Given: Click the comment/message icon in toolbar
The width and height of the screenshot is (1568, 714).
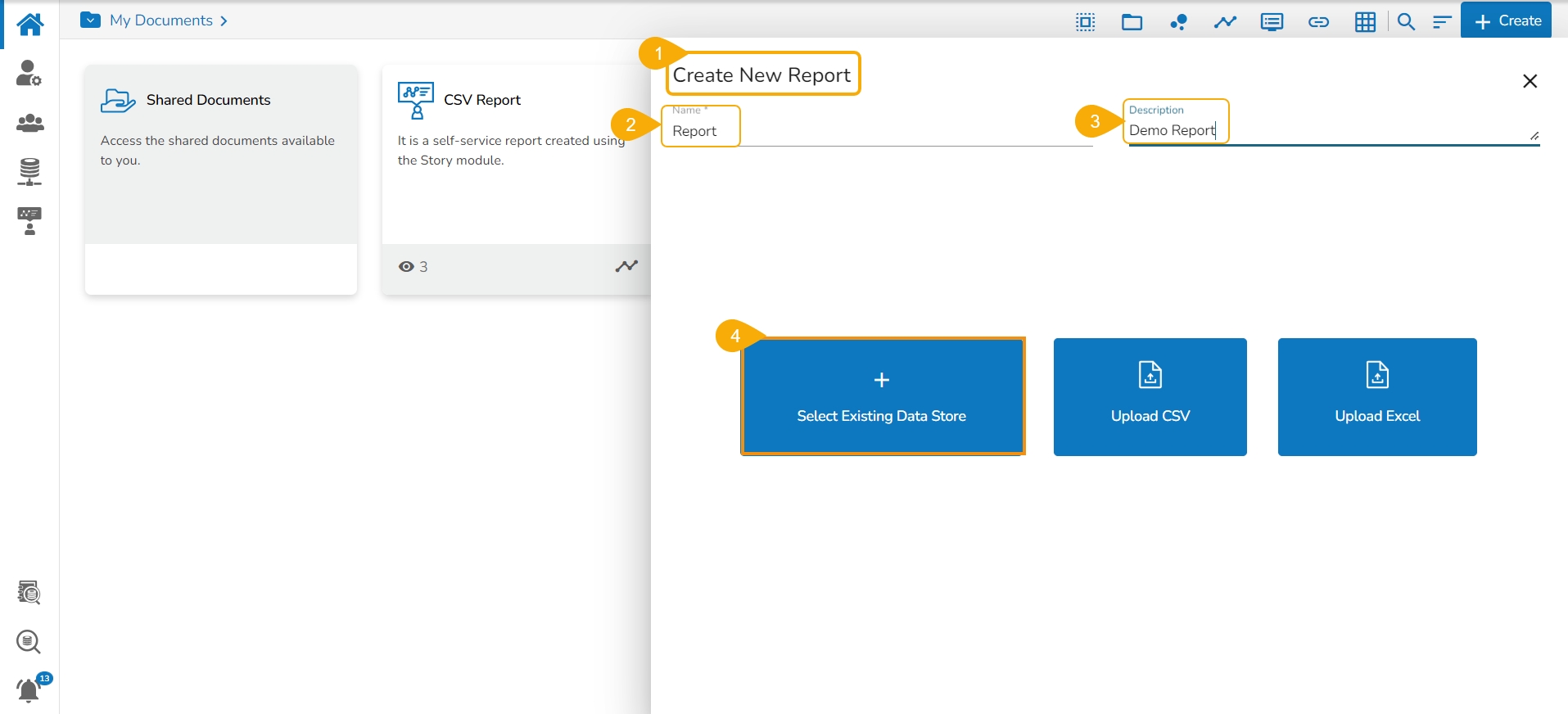Looking at the screenshot, I should point(1272,22).
